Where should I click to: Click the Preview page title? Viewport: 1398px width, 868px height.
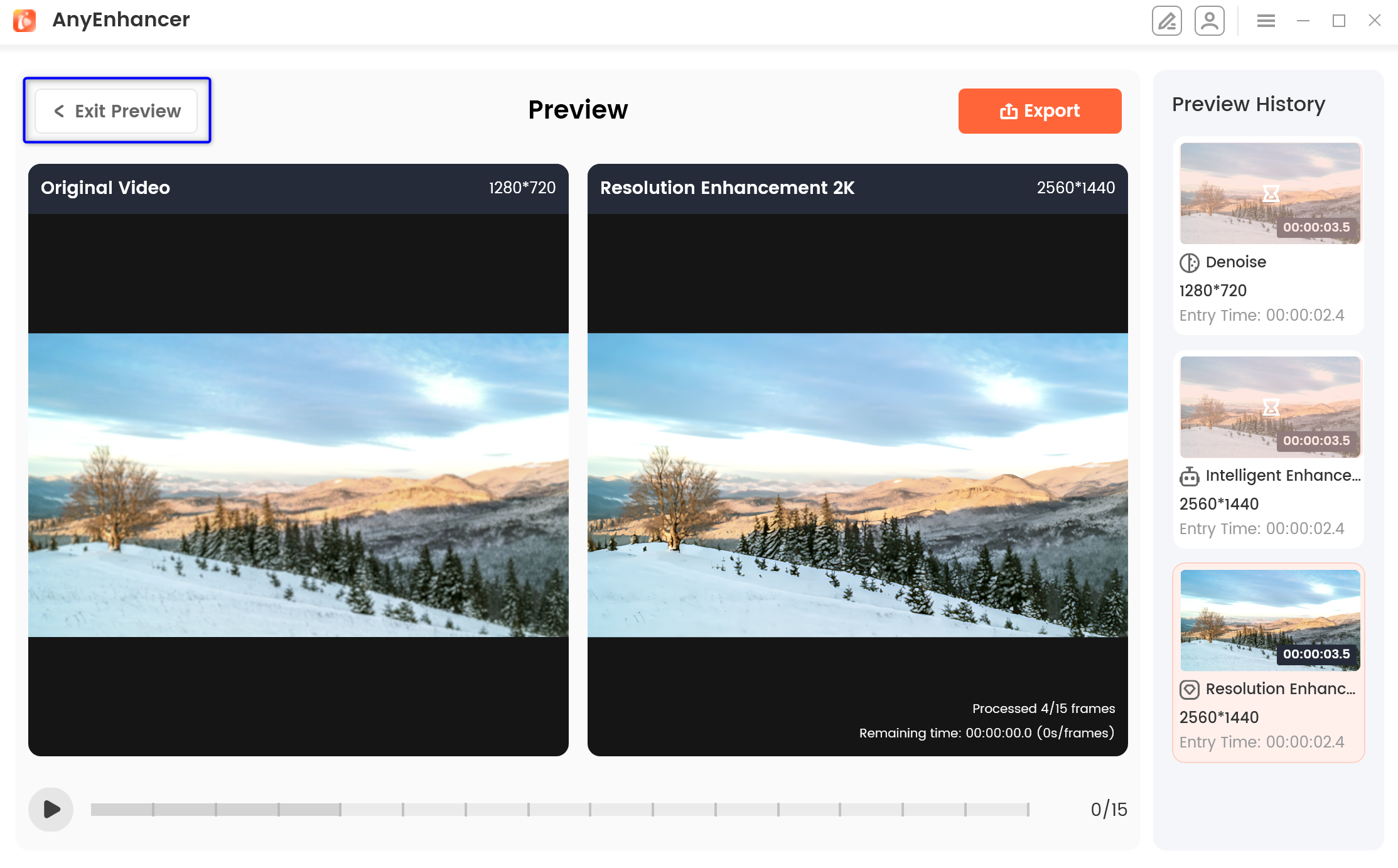pyautogui.click(x=577, y=110)
